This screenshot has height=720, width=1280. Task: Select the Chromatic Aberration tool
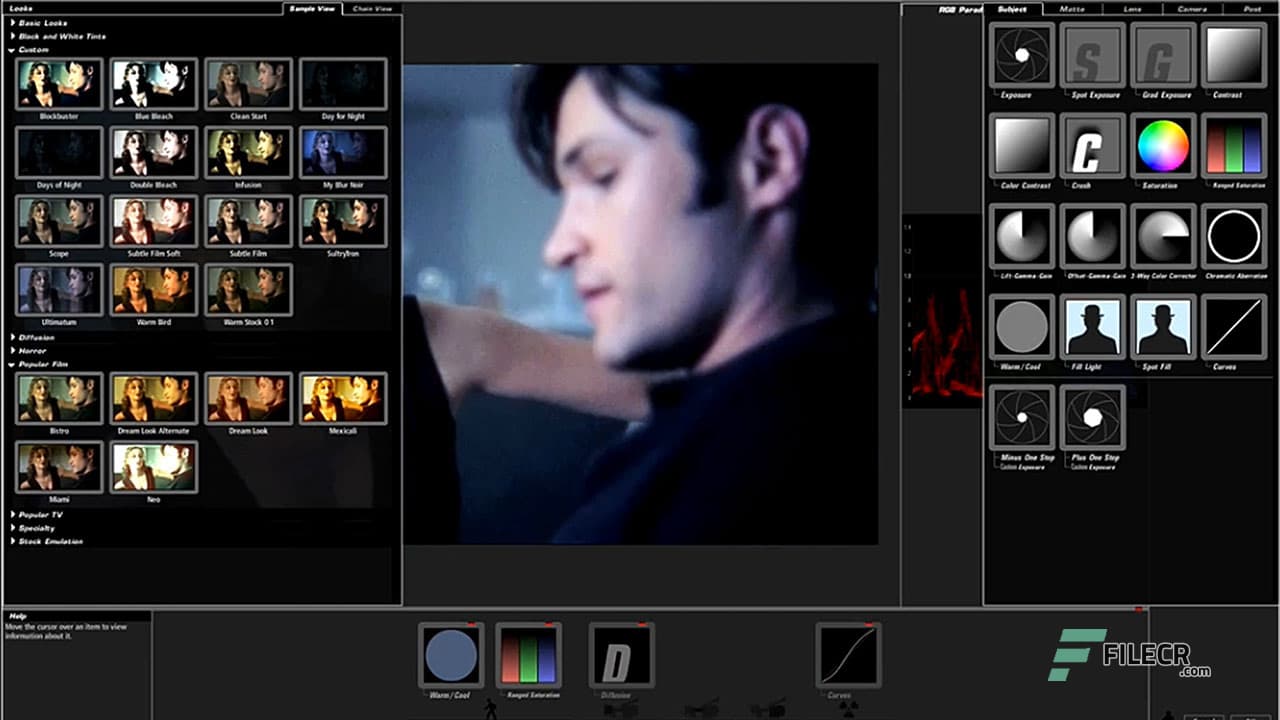click(x=1234, y=235)
